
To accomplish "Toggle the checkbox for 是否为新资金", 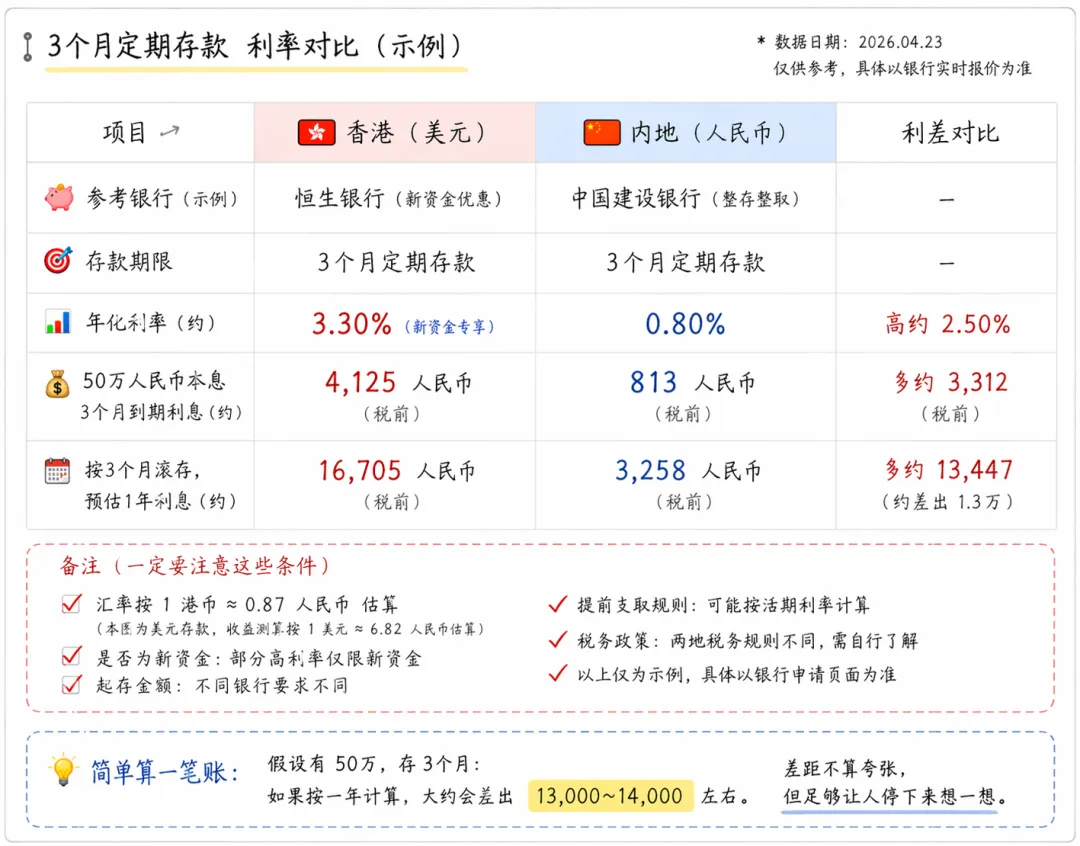I will [72, 656].
